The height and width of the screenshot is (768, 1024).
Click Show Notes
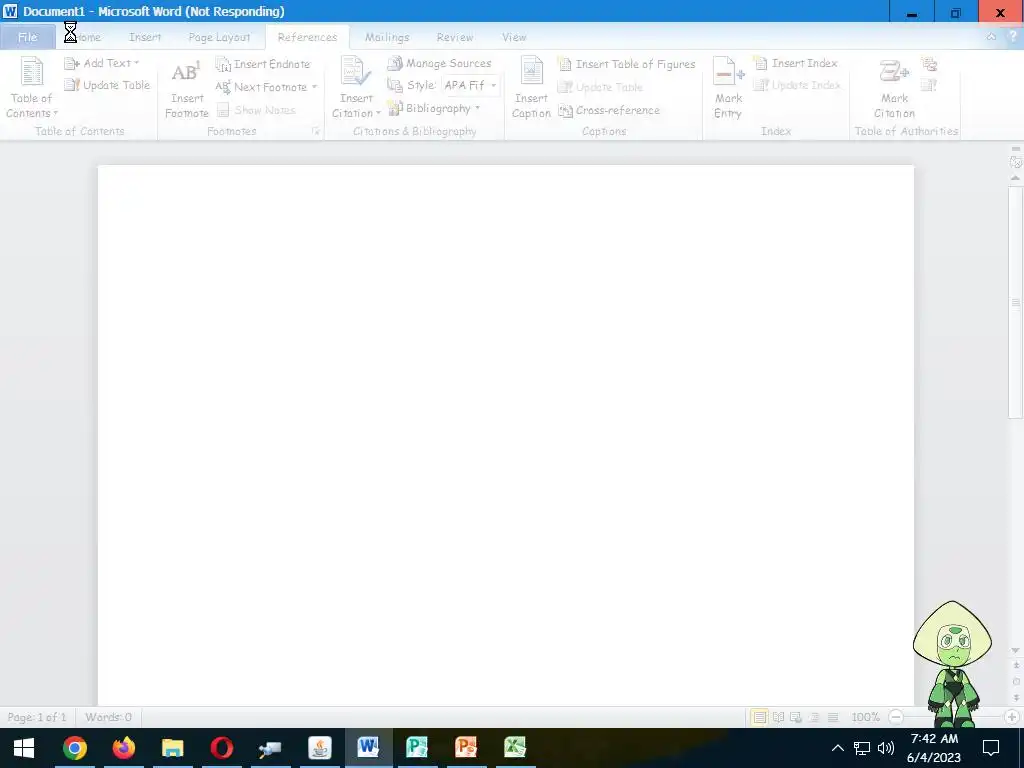[x=257, y=110]
